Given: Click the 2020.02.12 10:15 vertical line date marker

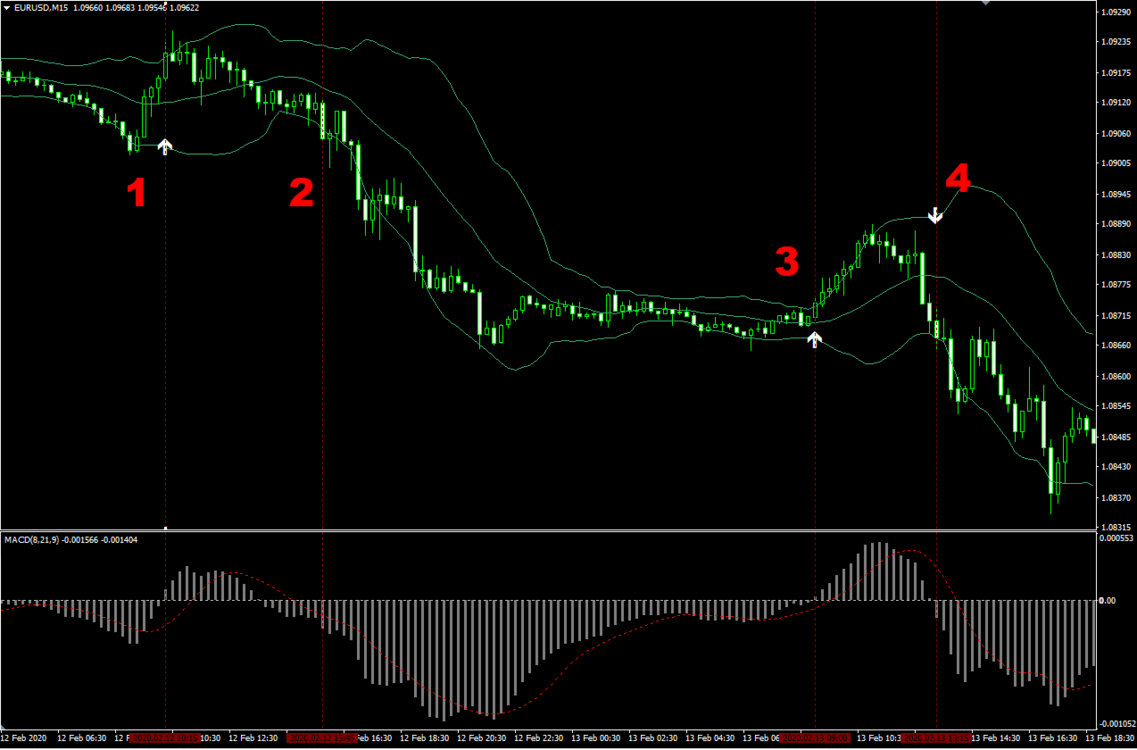Looking at the screenshot, I should tap(165, 738).
